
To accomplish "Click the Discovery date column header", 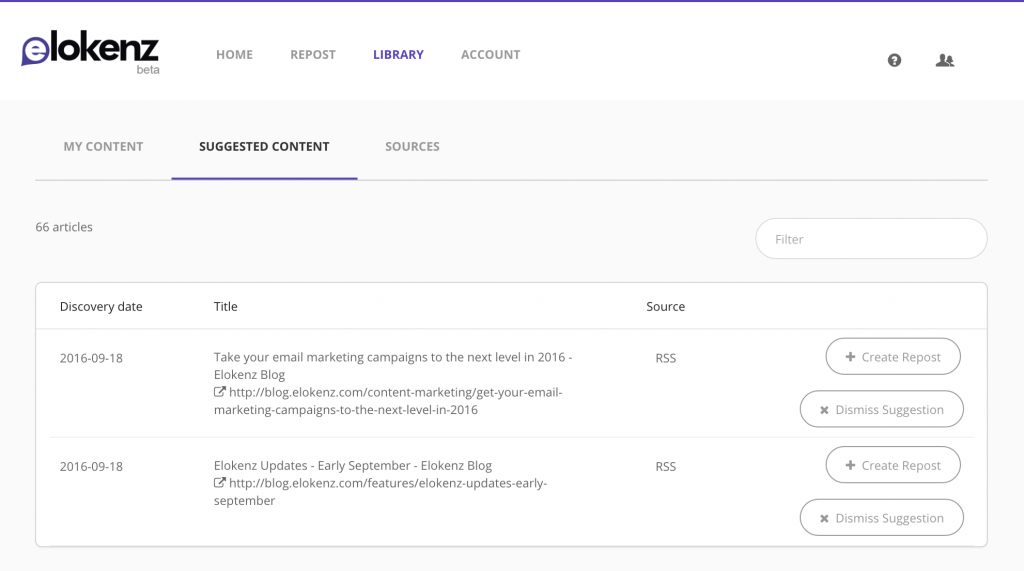I will (101, 307).
